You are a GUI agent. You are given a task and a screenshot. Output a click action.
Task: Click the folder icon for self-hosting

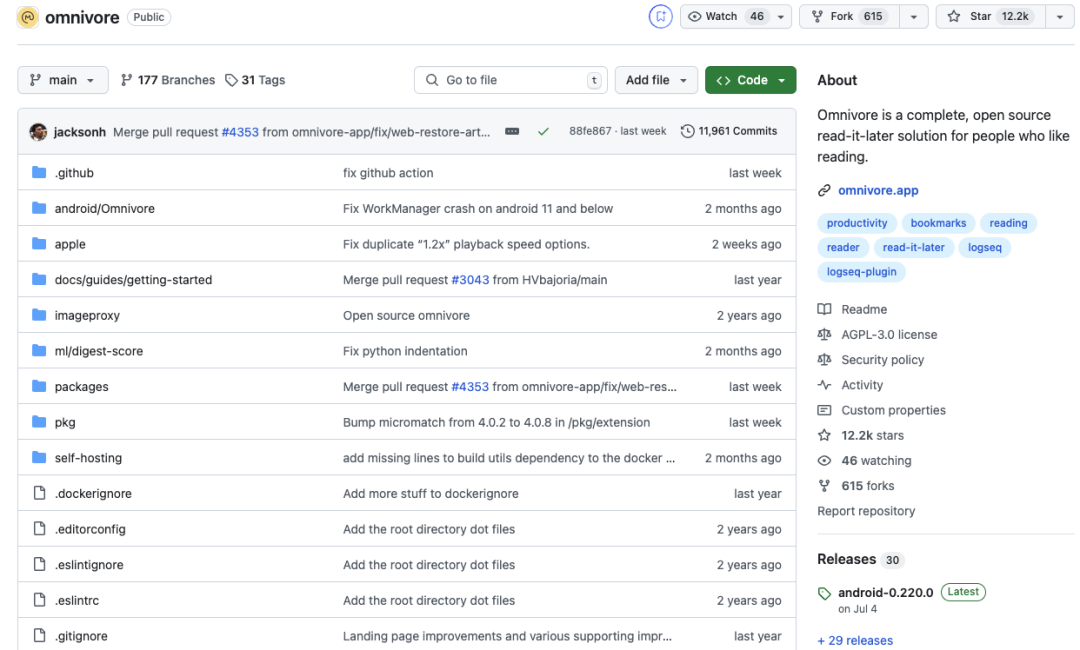coord(39,457)
